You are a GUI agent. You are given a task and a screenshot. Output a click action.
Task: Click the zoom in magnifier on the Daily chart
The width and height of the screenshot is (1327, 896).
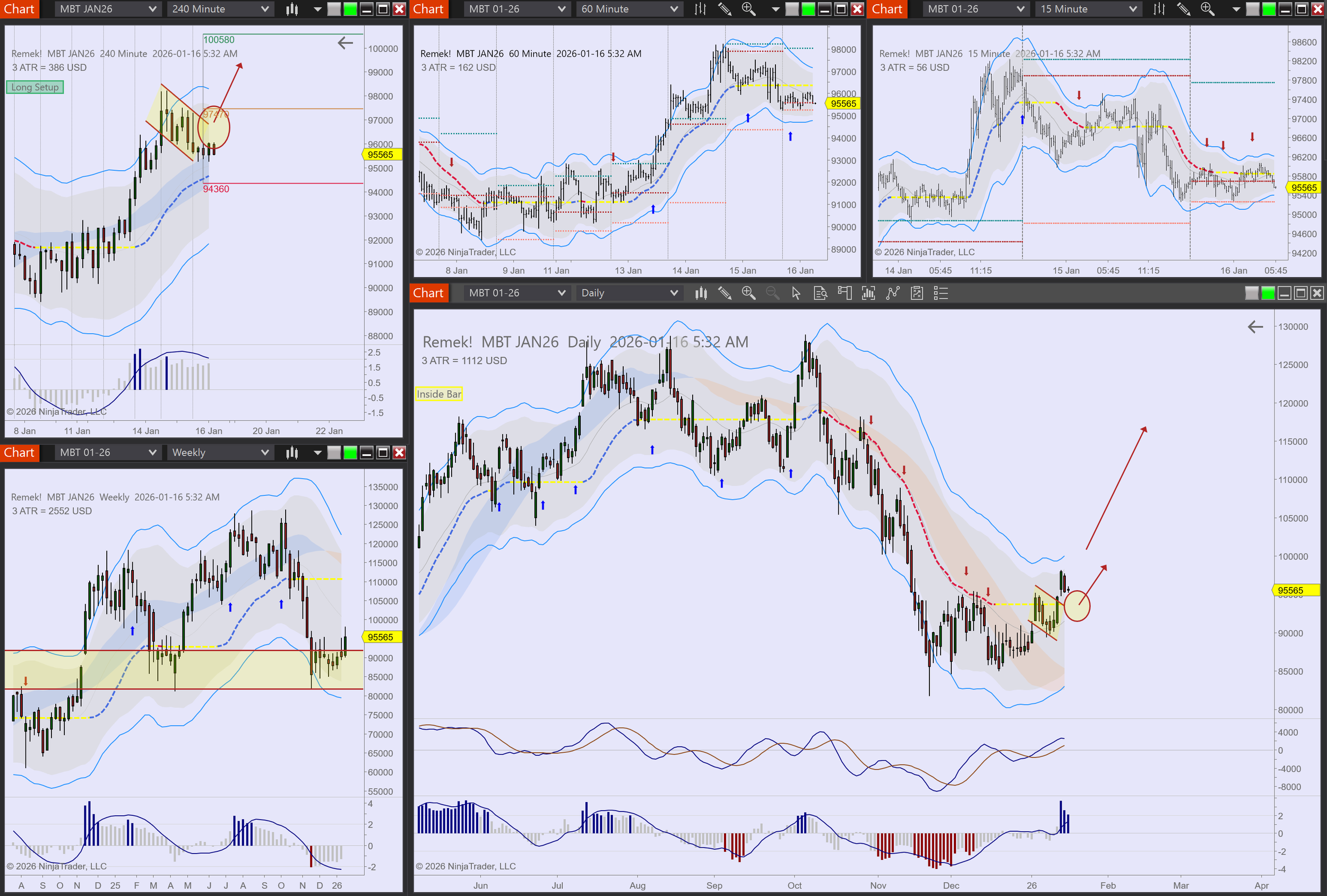click(x=748, y=293)
